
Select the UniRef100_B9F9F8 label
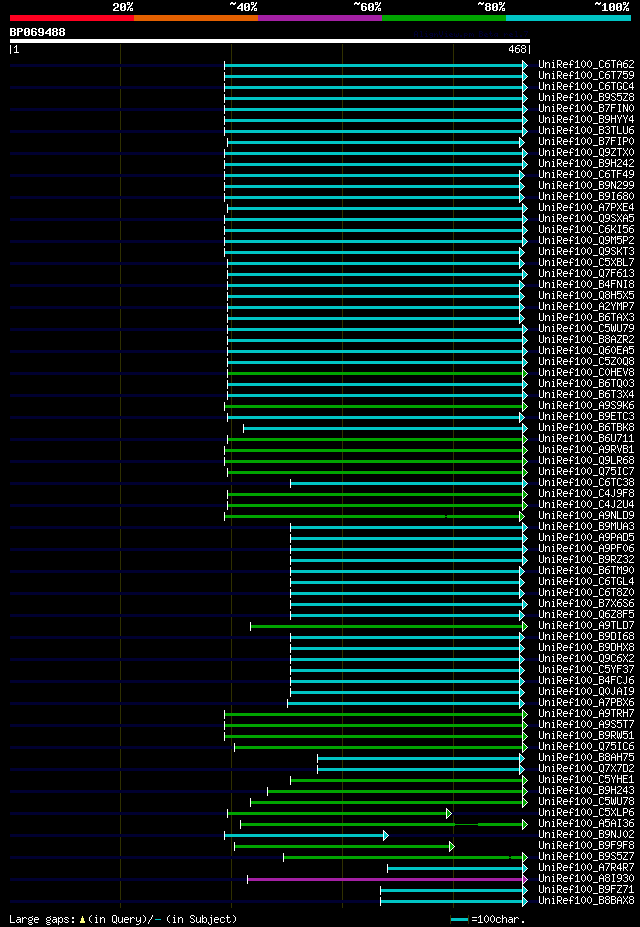tap(586, 846)
